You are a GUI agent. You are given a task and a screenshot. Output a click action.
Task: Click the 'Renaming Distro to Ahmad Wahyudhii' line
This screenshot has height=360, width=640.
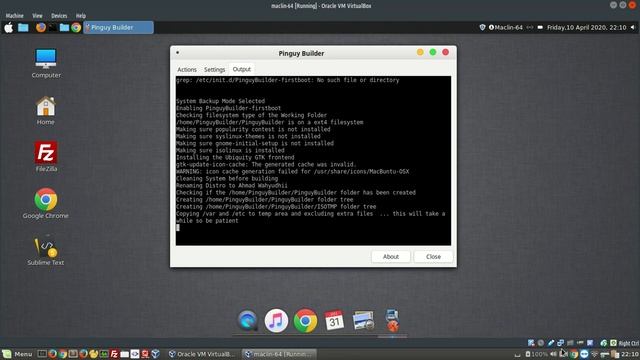click(231, 185)
